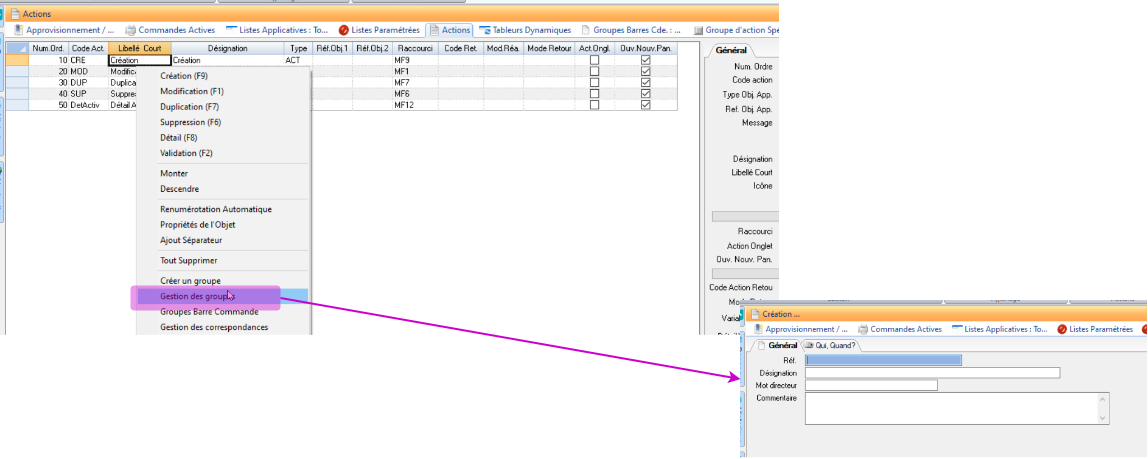Click the Groupe d'action Spé tab icon
The width and height of the screenshot is (1148, 459).
click(x=698, y=31)
